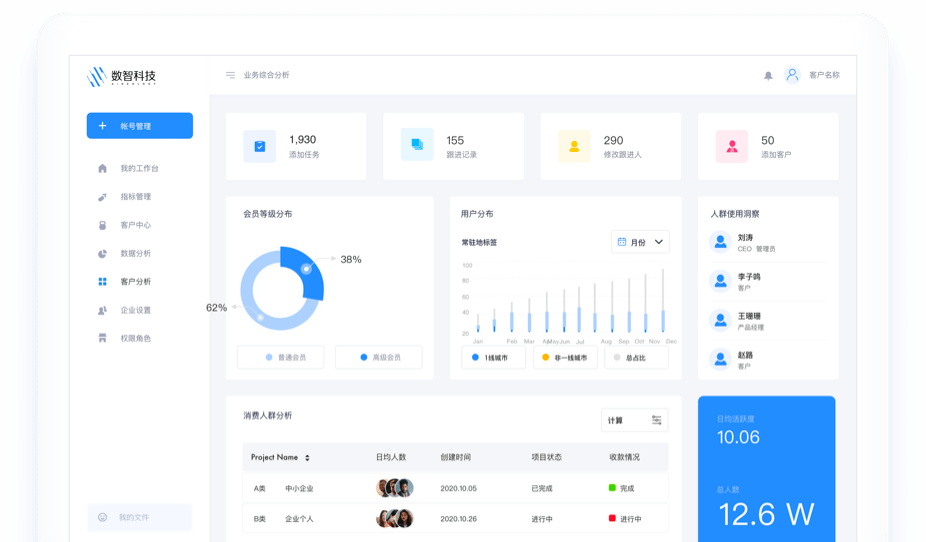Click the plus icon in 帐号管理 button
This screenshot has width=926, height=542.
[x=102, y=126]
